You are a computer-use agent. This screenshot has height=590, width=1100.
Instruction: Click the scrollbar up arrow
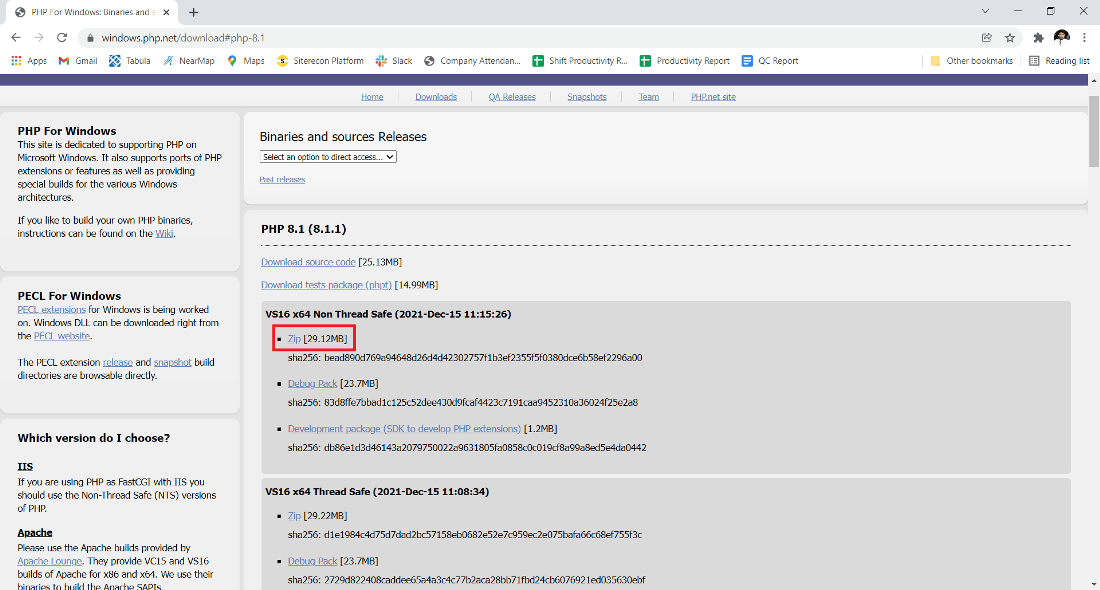click(1094, 81)
